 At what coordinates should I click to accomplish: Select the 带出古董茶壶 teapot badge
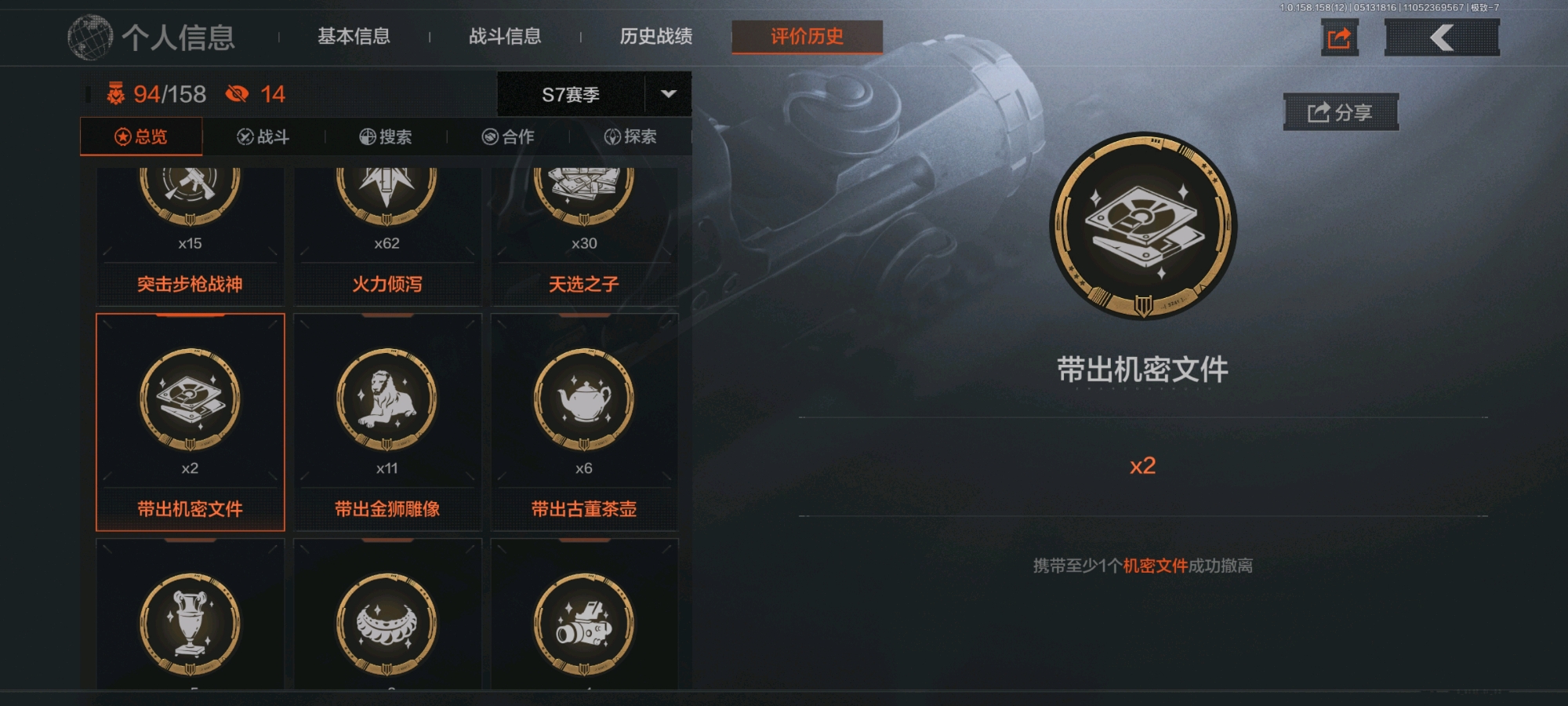coord(584,422)
